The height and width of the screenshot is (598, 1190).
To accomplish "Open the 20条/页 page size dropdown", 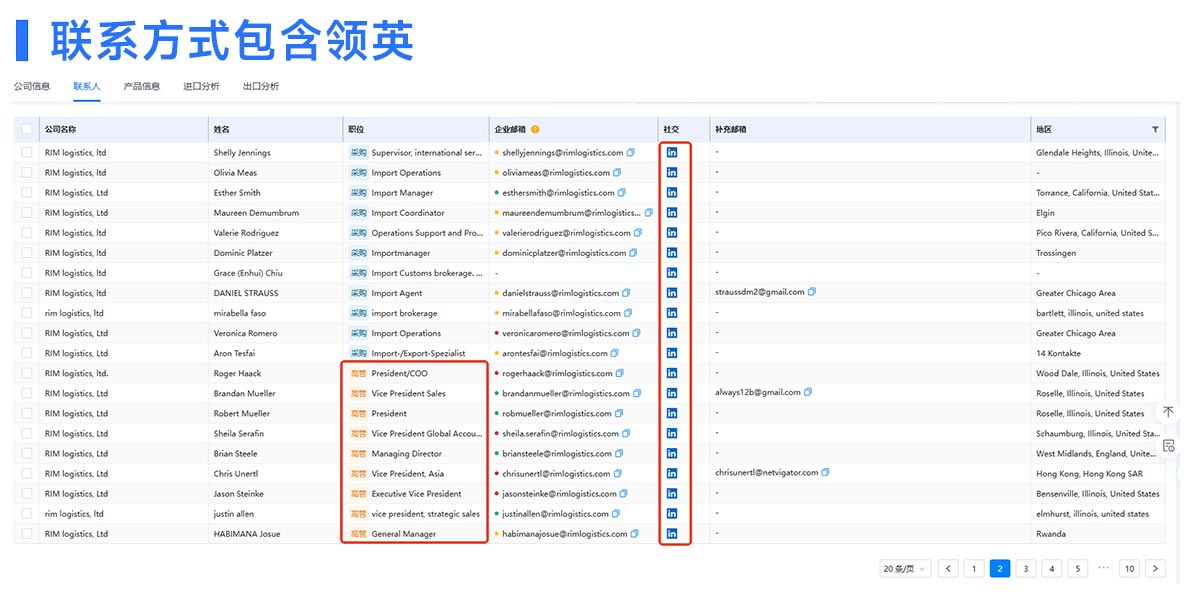I will tap(905, 568).
